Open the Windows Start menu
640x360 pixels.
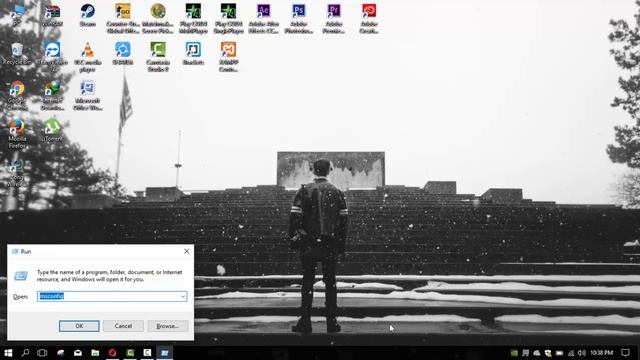coord(8,353)
